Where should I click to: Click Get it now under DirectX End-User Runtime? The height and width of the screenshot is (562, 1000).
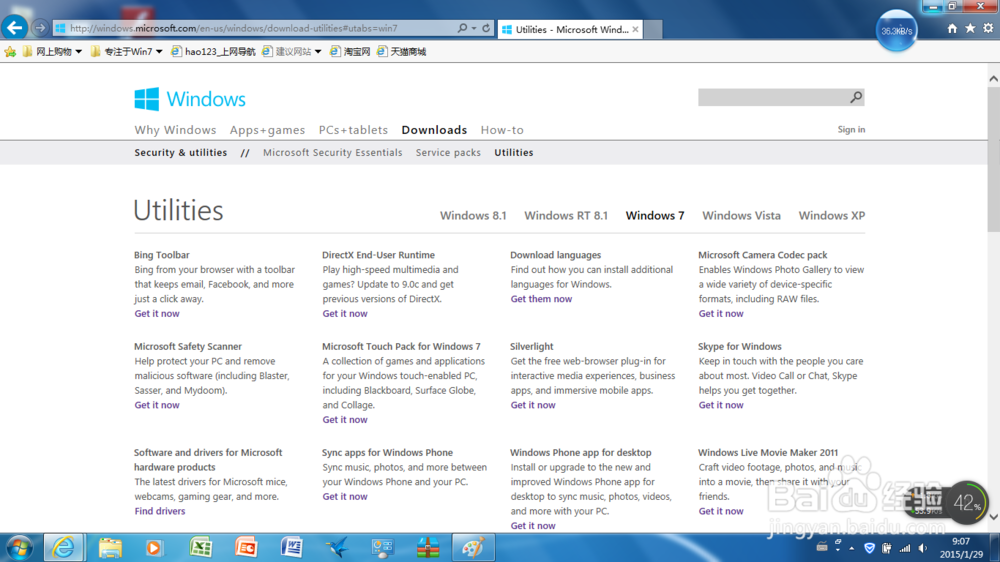click(345, 314)
